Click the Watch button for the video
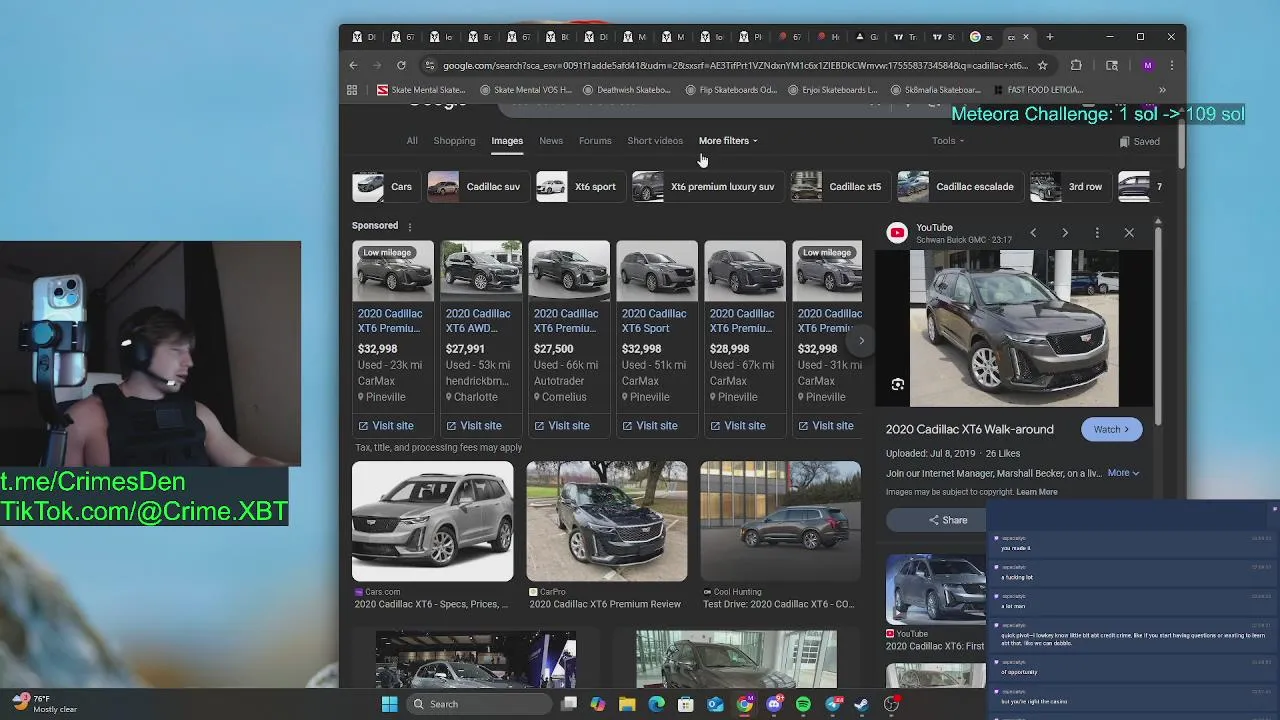Screen dimensions: 1280x720 click(x=1111, y=429)
